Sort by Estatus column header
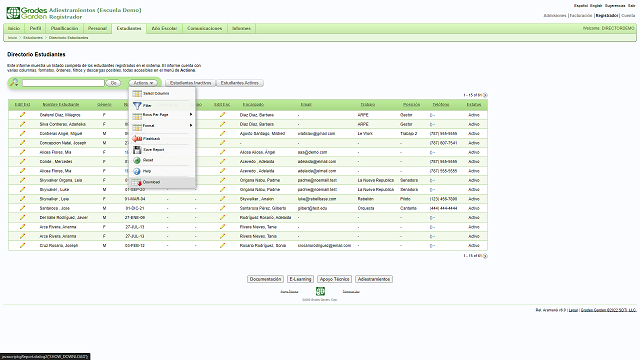 click(474, 104)
